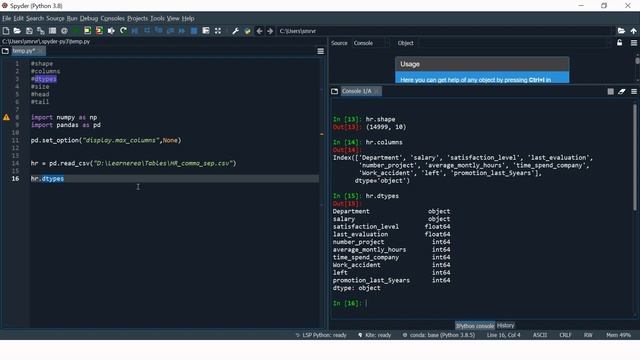Screen dimensions: 640x360
Task: Create a new file with toolbar icon
Action: coord(6,31)
